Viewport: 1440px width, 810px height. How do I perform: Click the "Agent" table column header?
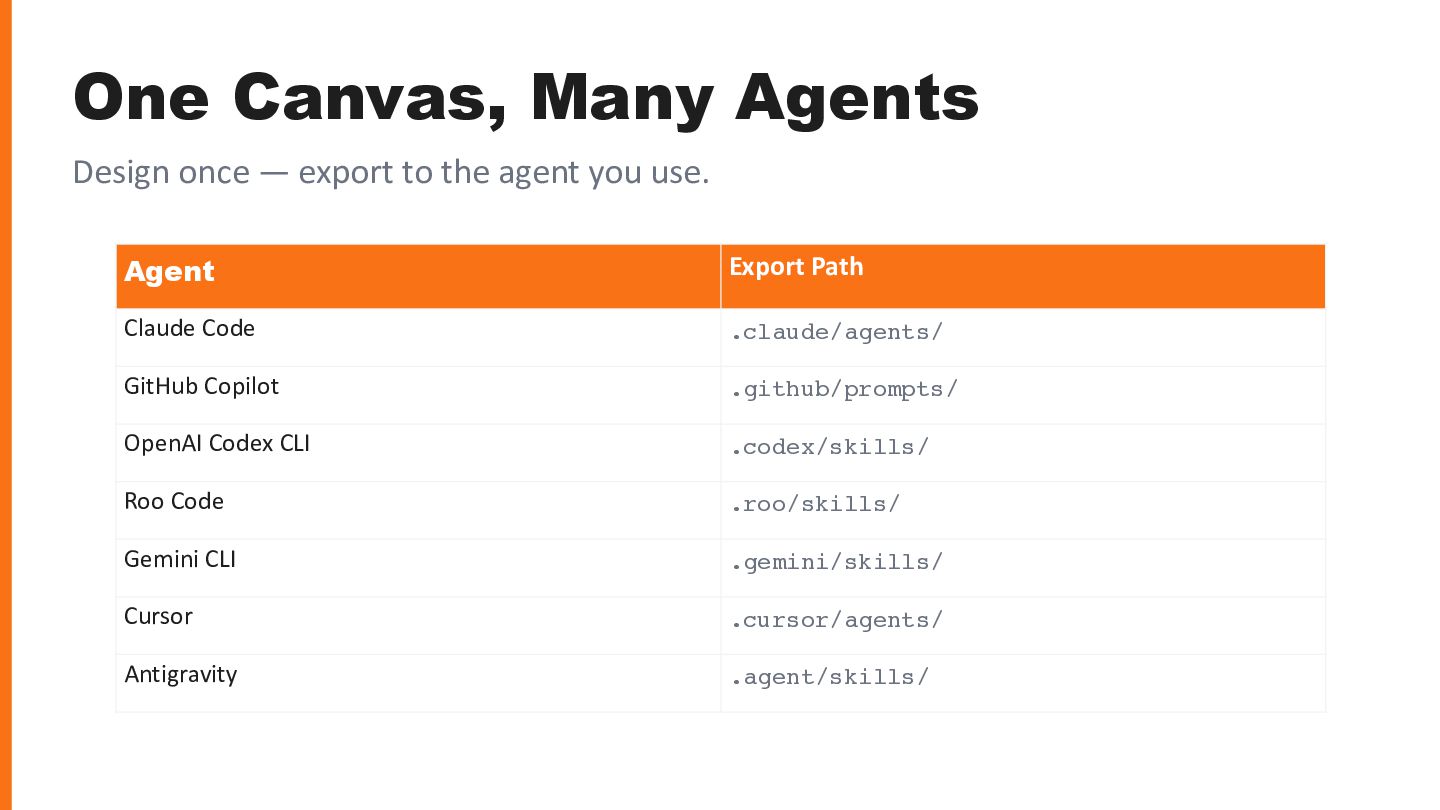click(x=170, y=272)
